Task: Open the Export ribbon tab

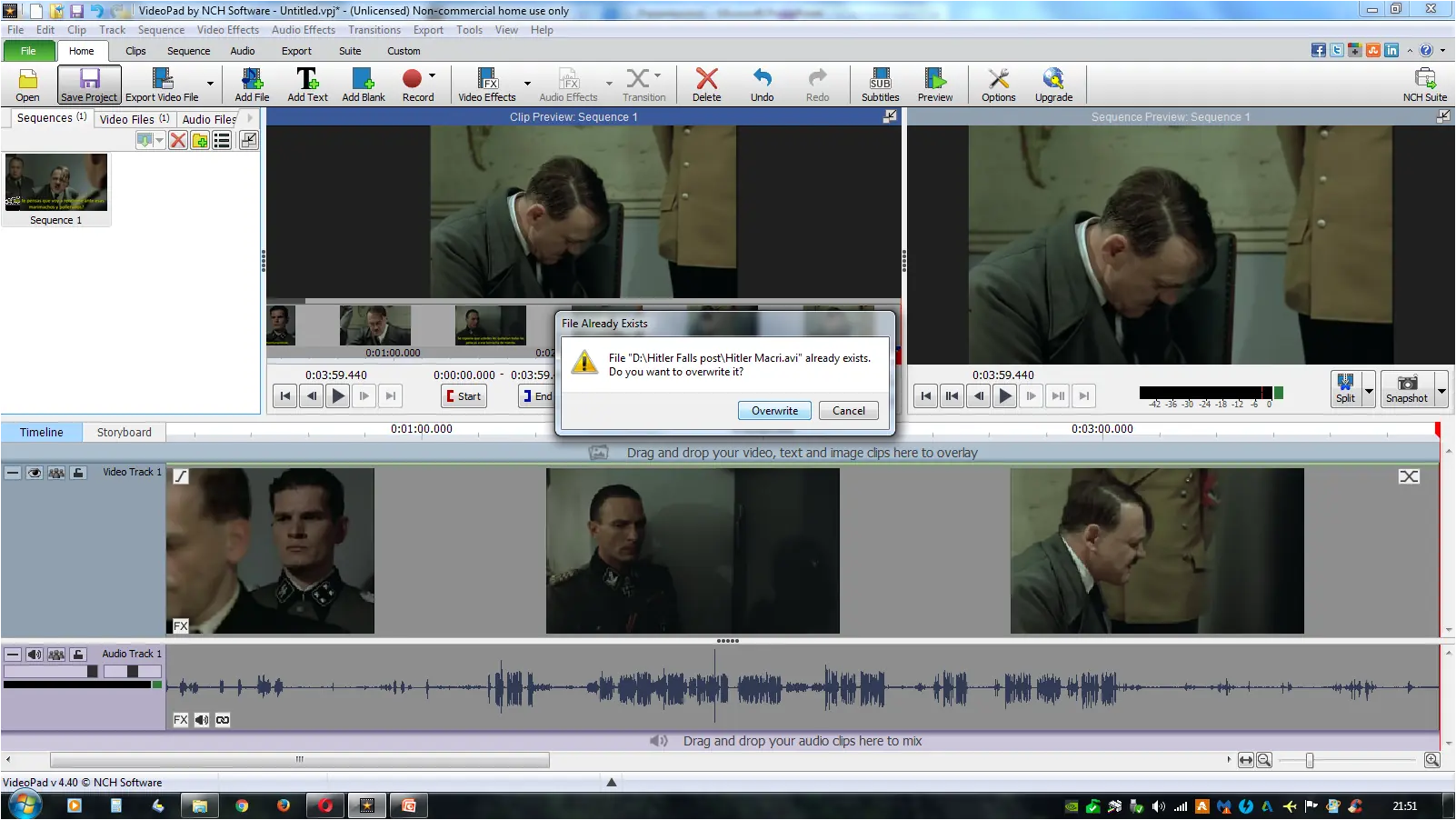Action: click(296, 51)
